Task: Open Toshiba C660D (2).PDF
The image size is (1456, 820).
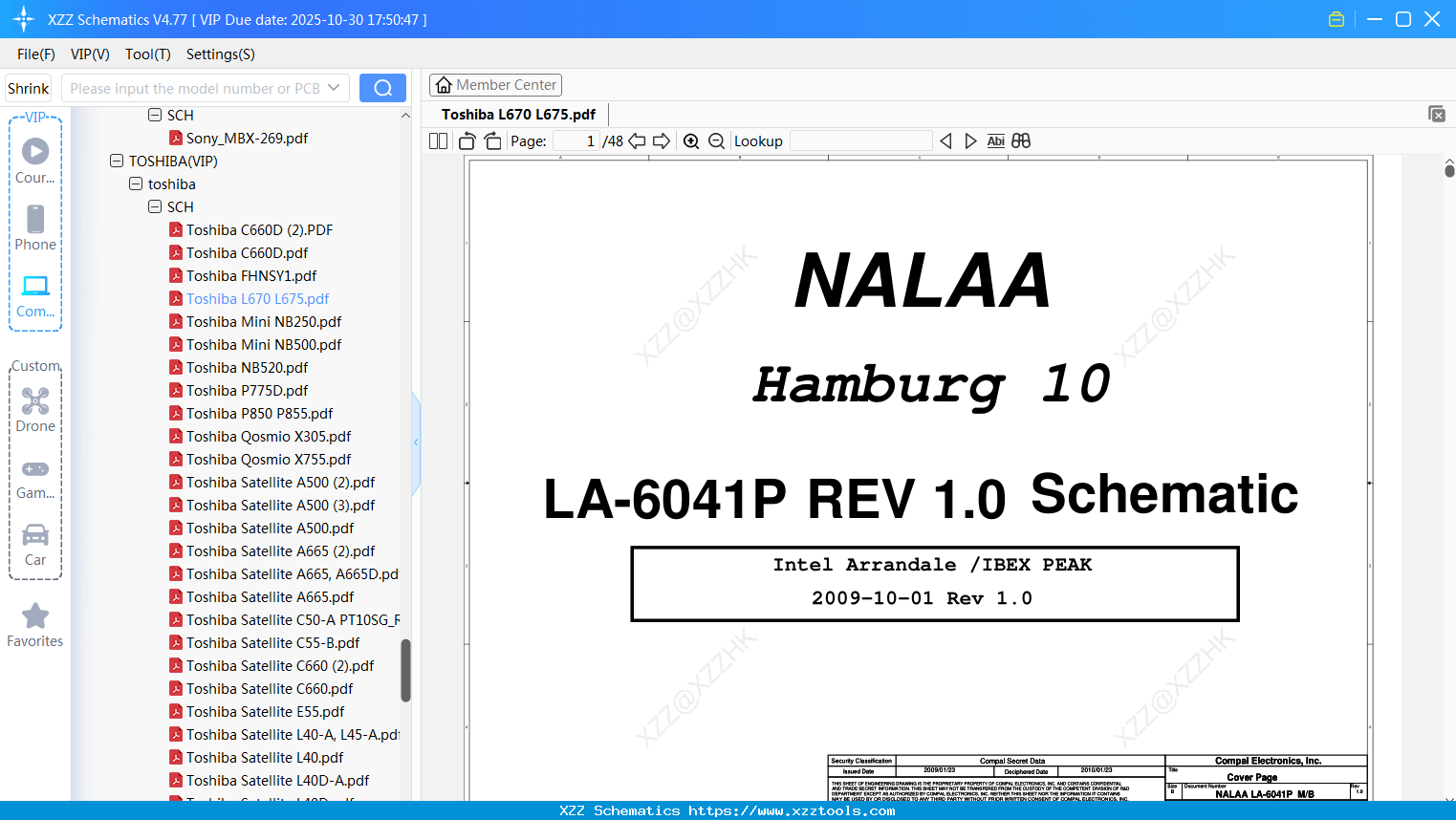Action: pyautogui.click(x=259, y=230)
